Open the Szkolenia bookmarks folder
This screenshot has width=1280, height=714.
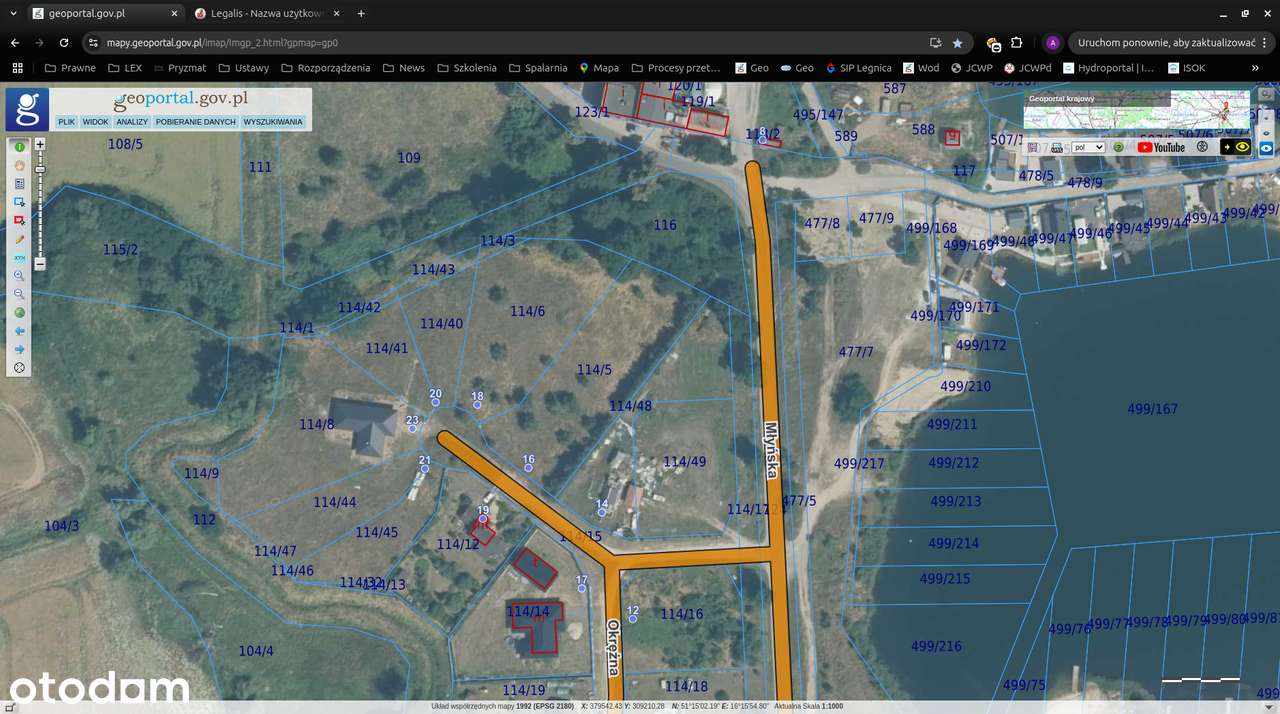pyautogui.click(x=466, y=68)
